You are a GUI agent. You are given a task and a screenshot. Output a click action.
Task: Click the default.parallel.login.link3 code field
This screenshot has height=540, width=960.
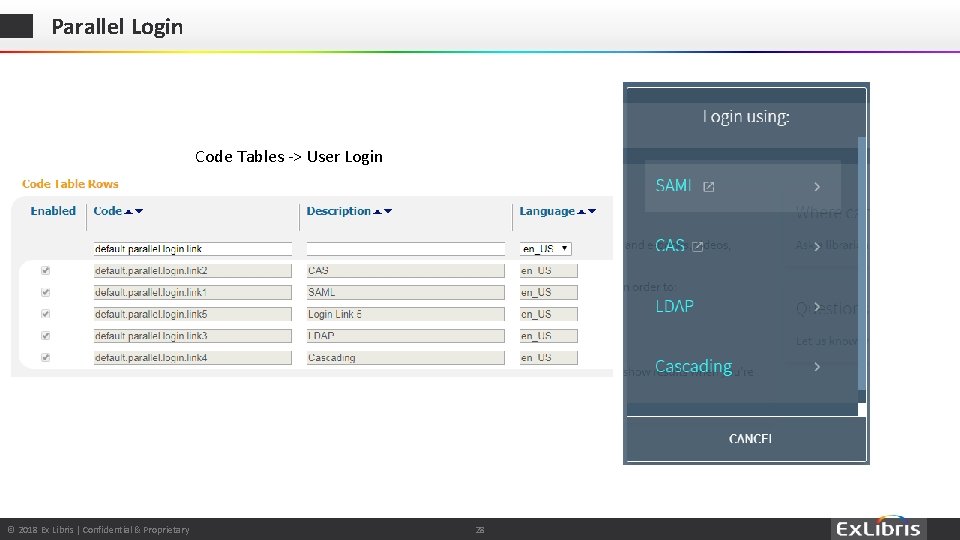coord(193,336)
